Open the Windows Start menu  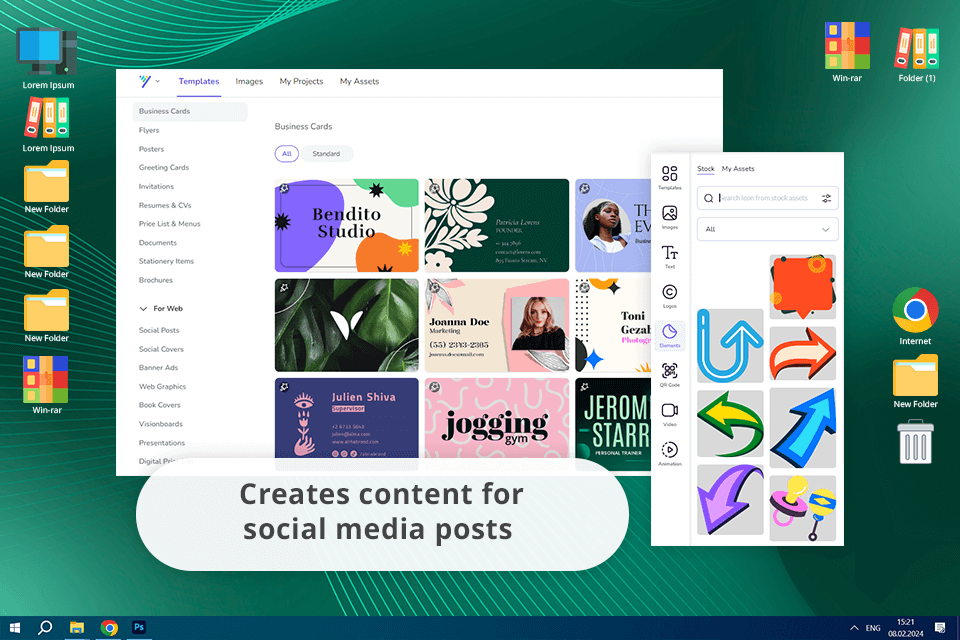(15, 628)
